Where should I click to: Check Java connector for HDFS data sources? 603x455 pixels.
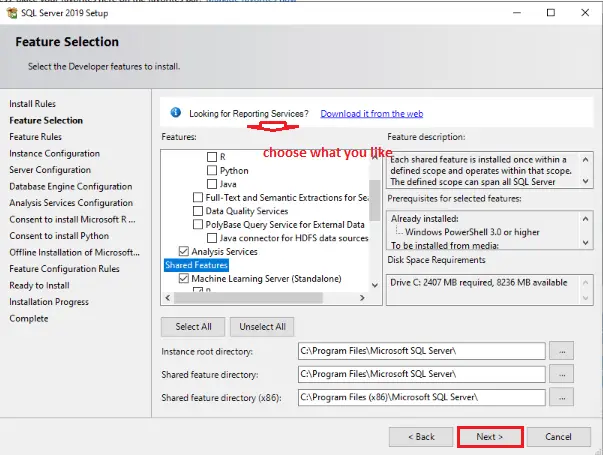pos(212,238)
